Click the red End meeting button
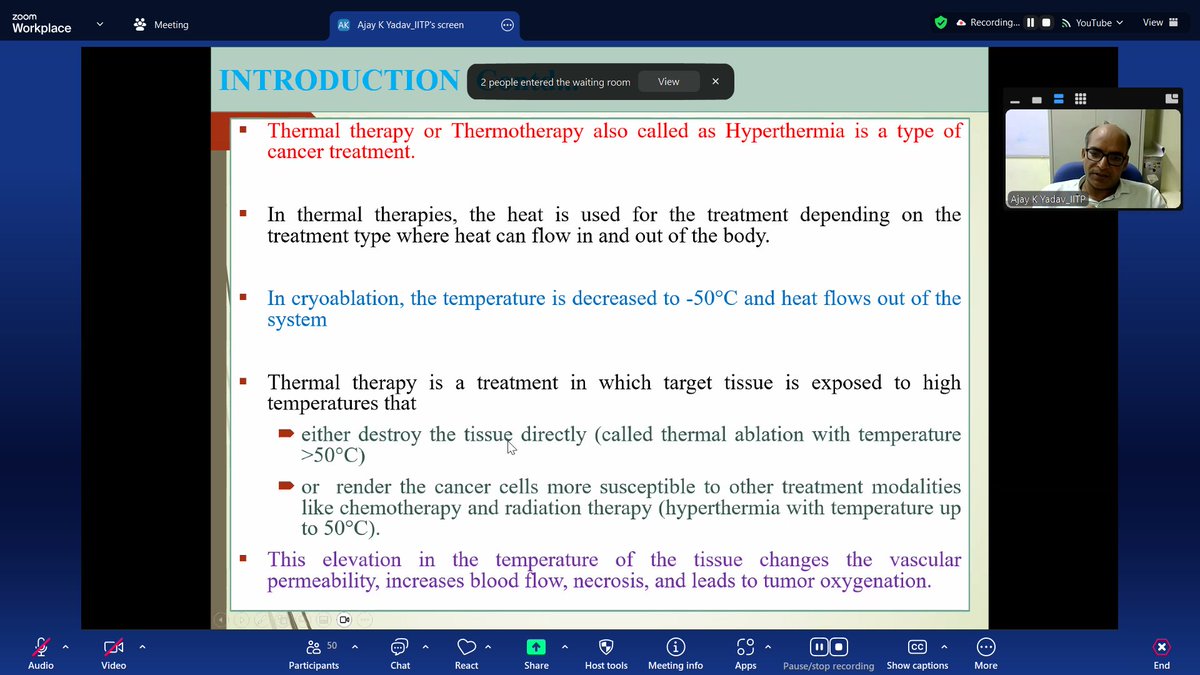 coord(1161,653)
